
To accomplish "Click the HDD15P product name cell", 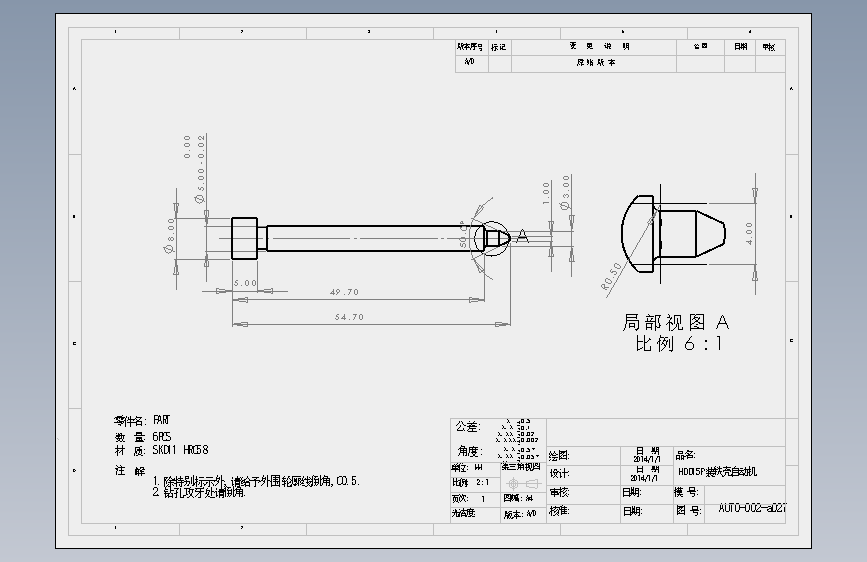I will (717, 472).
